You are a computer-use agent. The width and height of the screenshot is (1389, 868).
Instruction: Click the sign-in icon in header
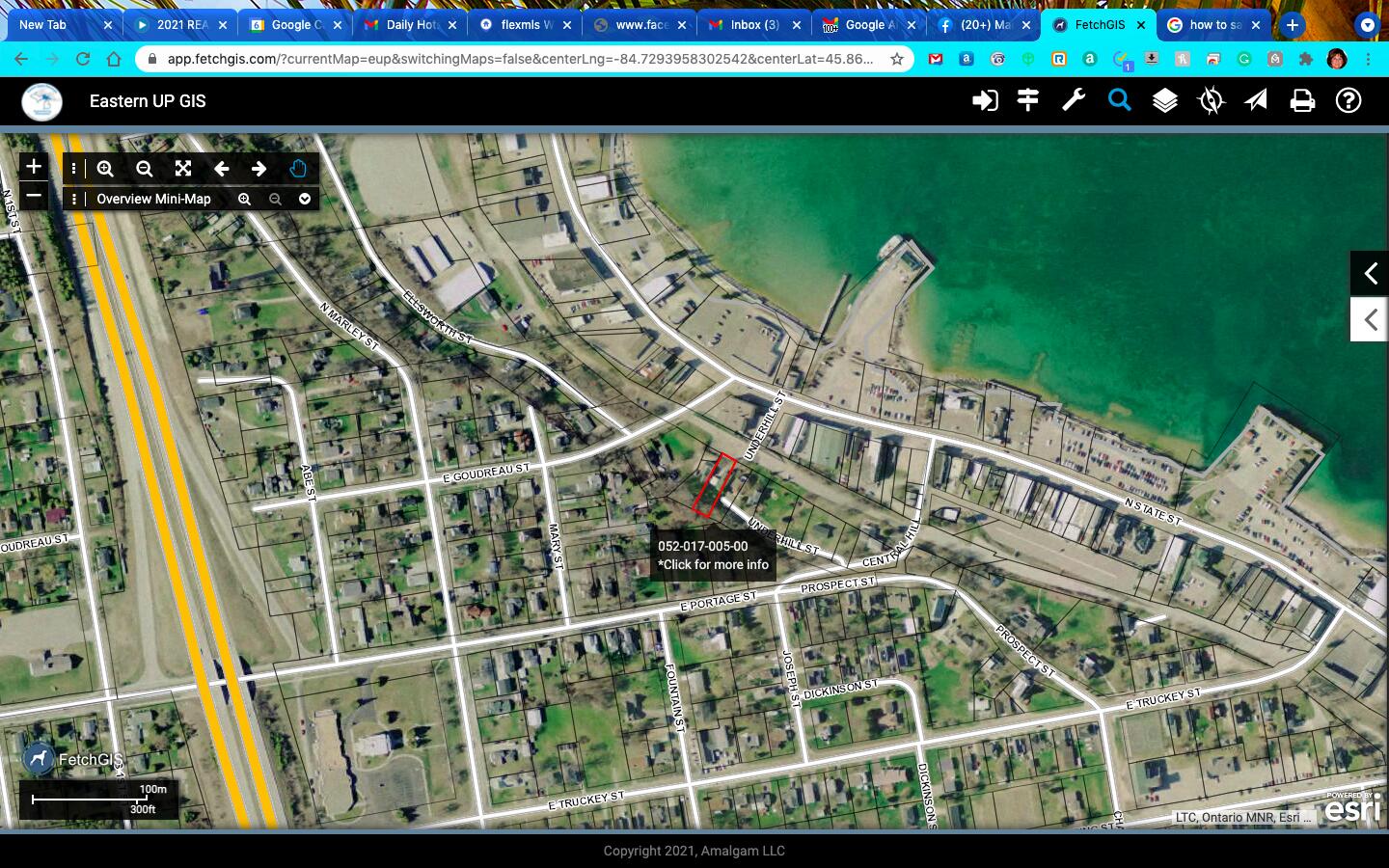point(984,100)
